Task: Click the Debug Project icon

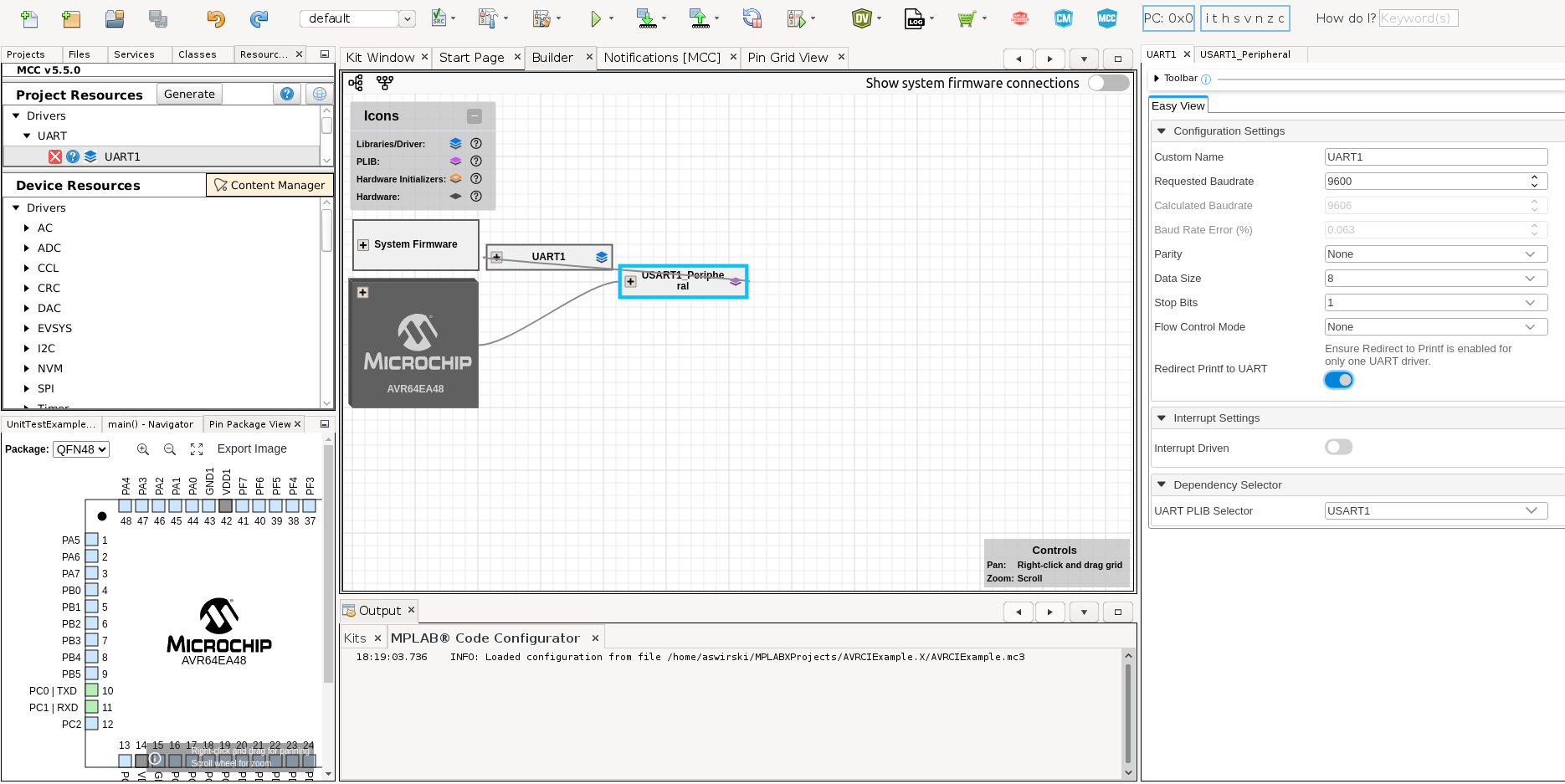Action: (796, 18)
